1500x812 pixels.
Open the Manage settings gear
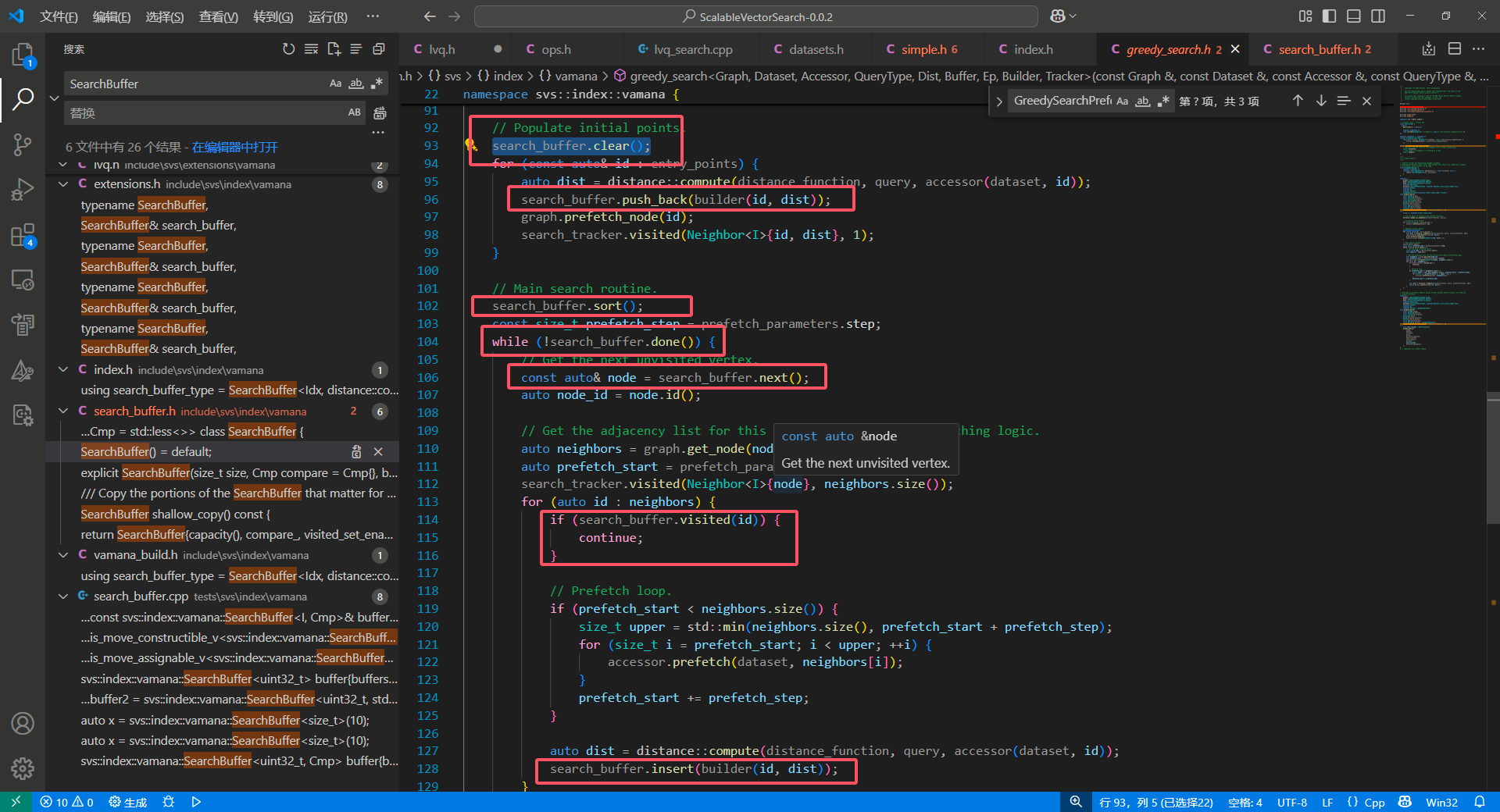23,768
